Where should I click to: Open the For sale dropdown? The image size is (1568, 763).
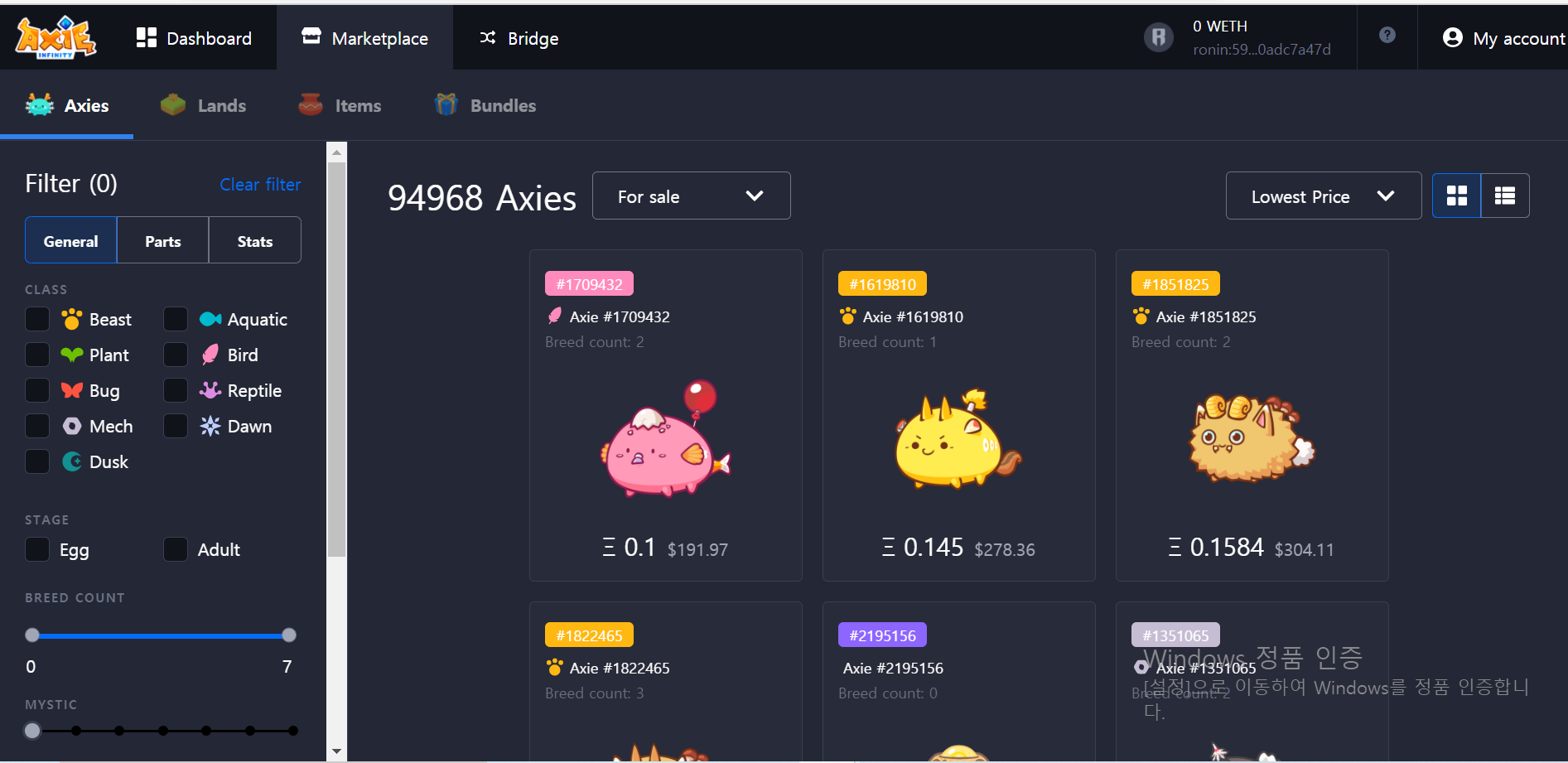pos(692,196)
